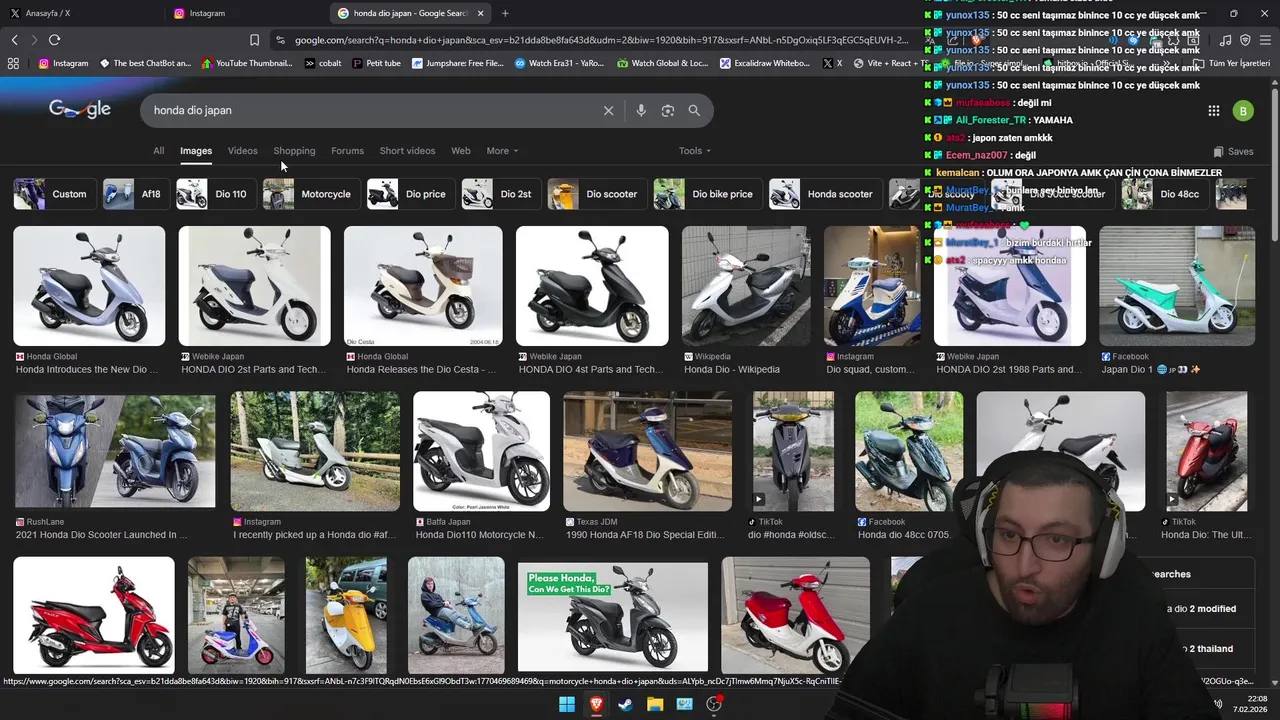Search by image with Lens icon

click(x=668, y=111)
